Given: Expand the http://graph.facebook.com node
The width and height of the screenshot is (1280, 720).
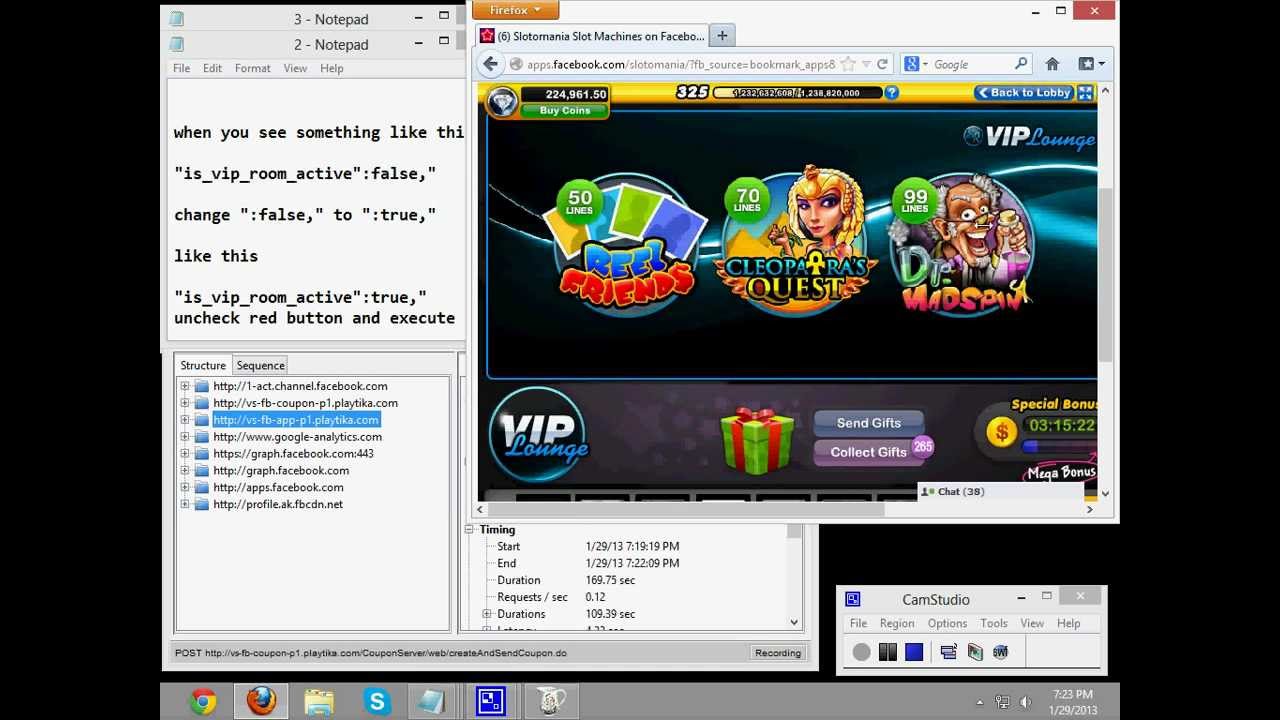Looking at the screenshot, I should point(185,471).
